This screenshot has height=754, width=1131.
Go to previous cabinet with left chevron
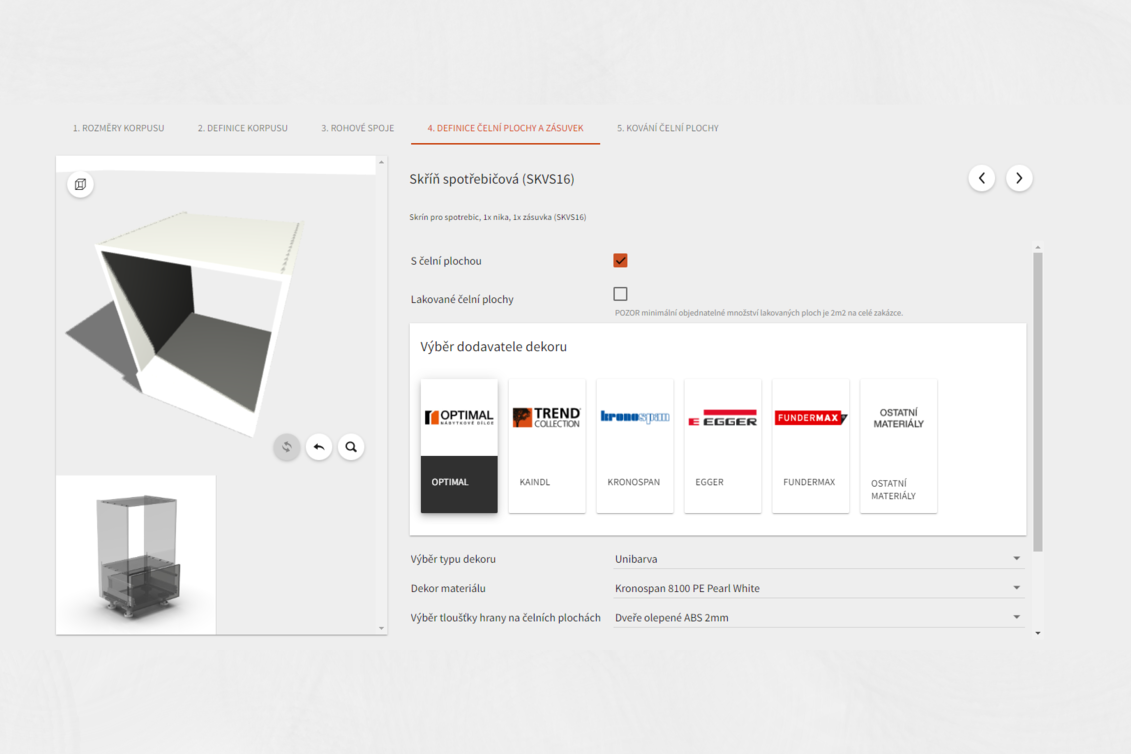coord(981,178)
